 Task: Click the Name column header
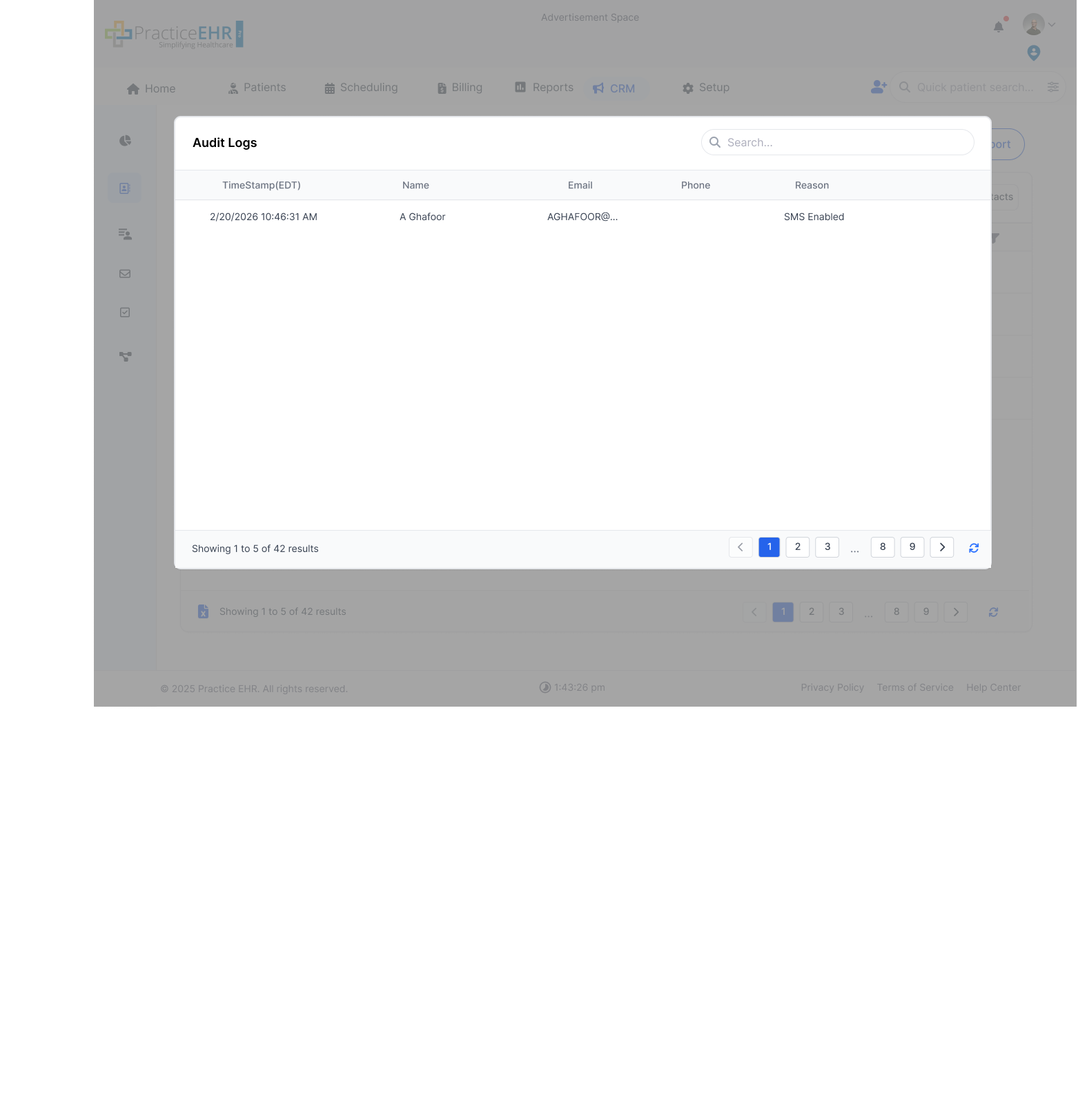415,185
